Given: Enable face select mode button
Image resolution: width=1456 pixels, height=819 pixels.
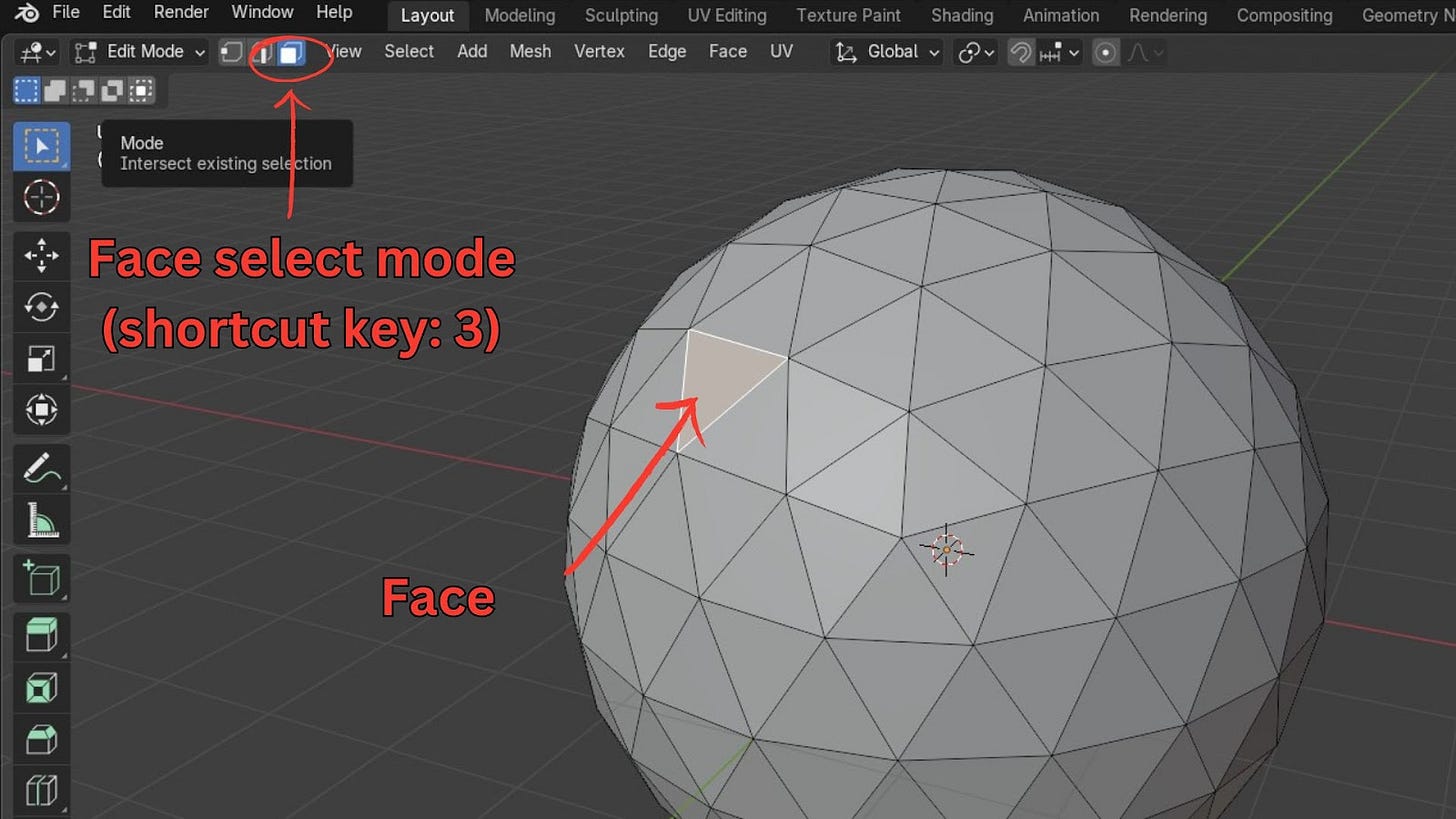Looking at the screenshot, I should click(290, 52).
